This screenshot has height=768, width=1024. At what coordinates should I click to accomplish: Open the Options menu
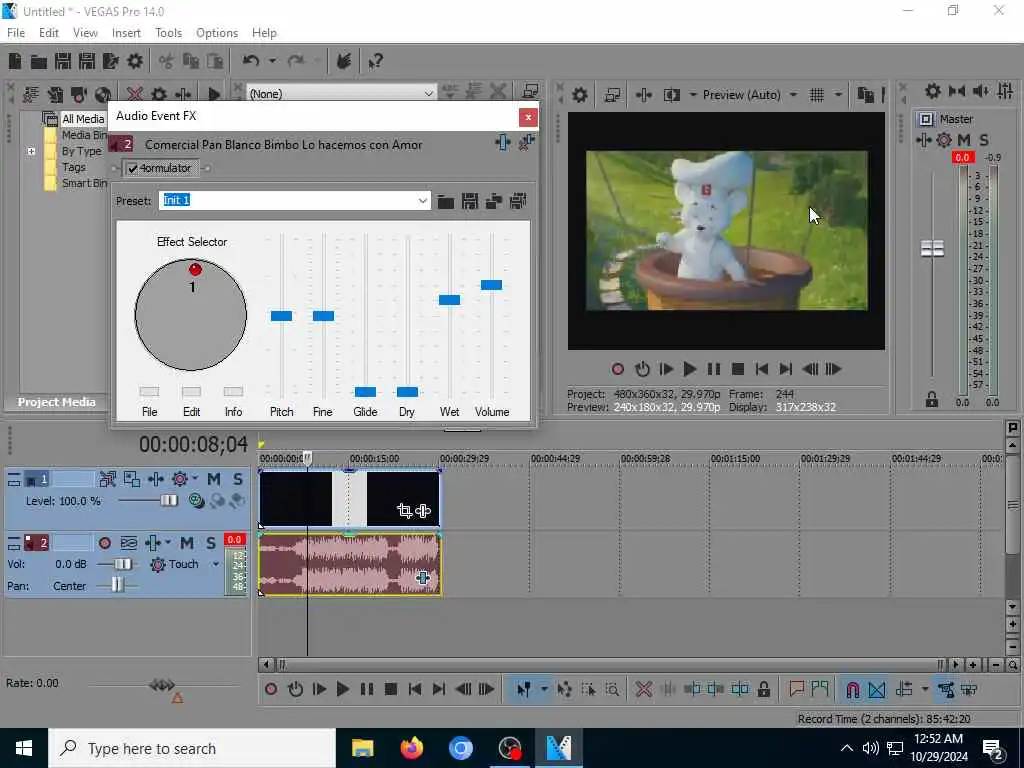[x=217, y=33]
